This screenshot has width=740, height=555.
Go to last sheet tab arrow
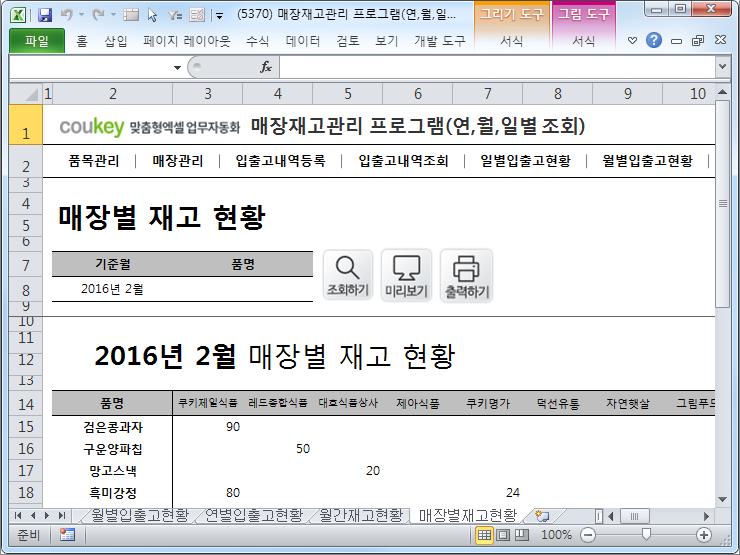pyautogui.click(x=62, y=515)
